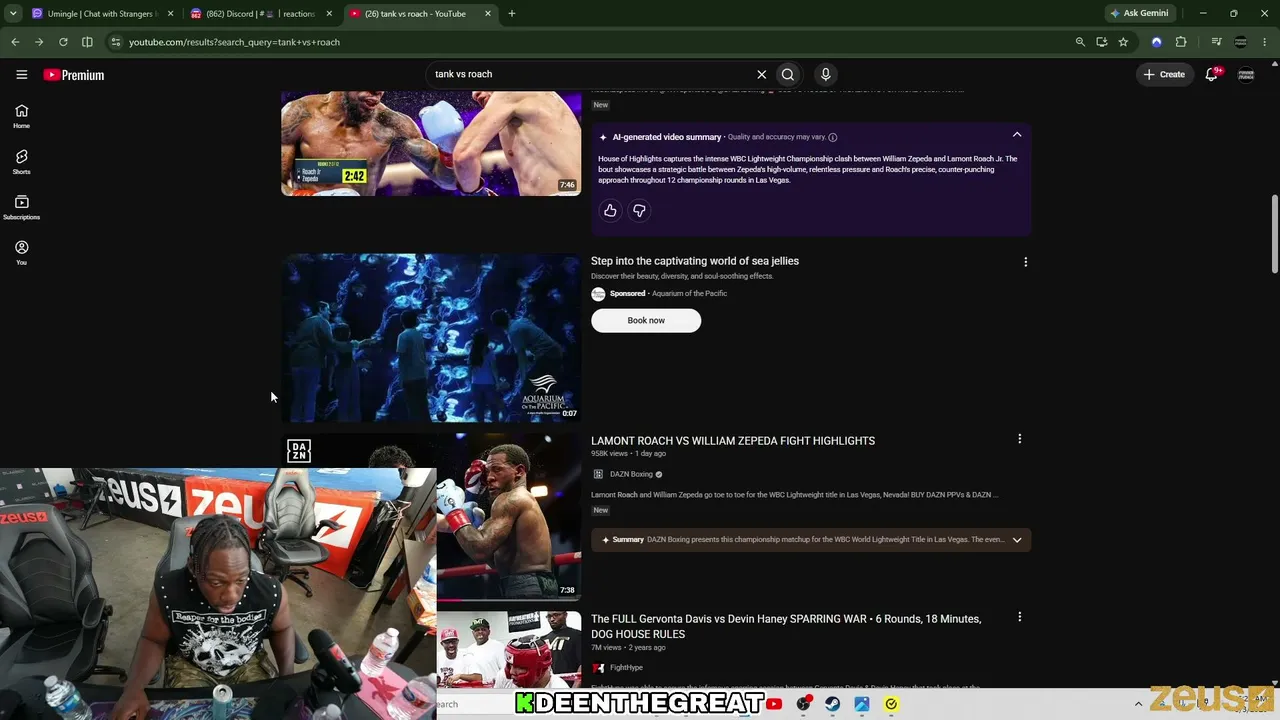Screen dimensions: 1280x720
Task: Start voice search with microphone
Action: point(825,74)
